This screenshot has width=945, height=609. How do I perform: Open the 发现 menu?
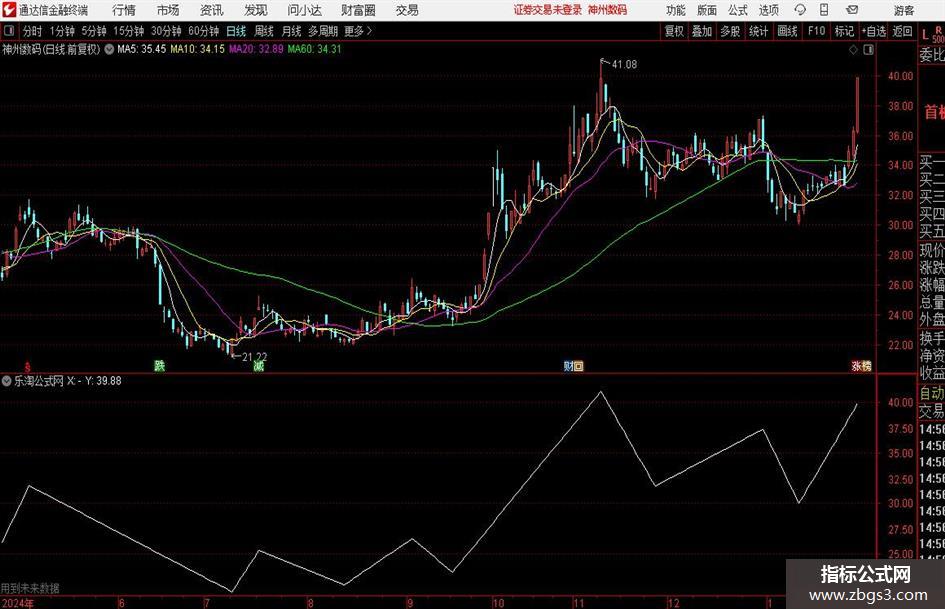256,10
